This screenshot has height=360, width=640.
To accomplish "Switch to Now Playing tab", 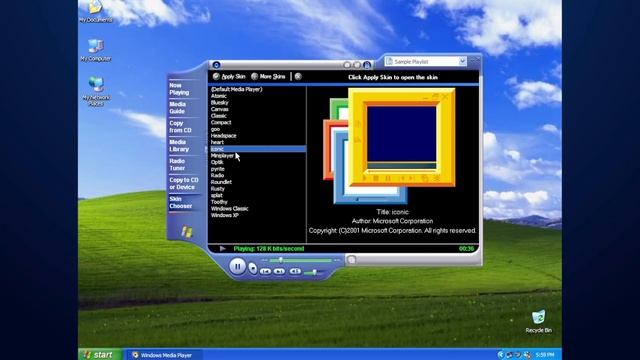I will (x=180, y=89).
